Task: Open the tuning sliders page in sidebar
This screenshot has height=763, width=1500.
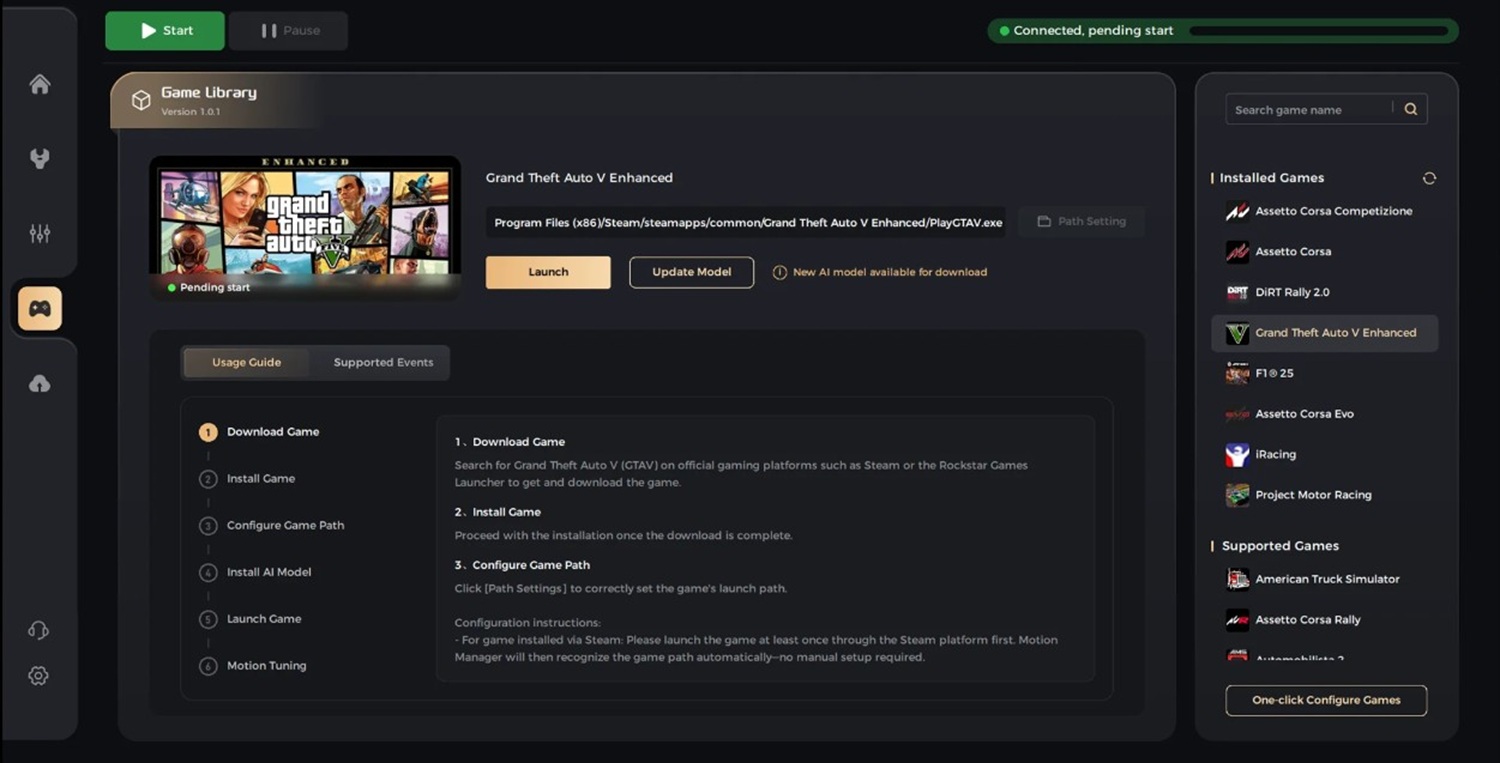Action: coord(40,233)
